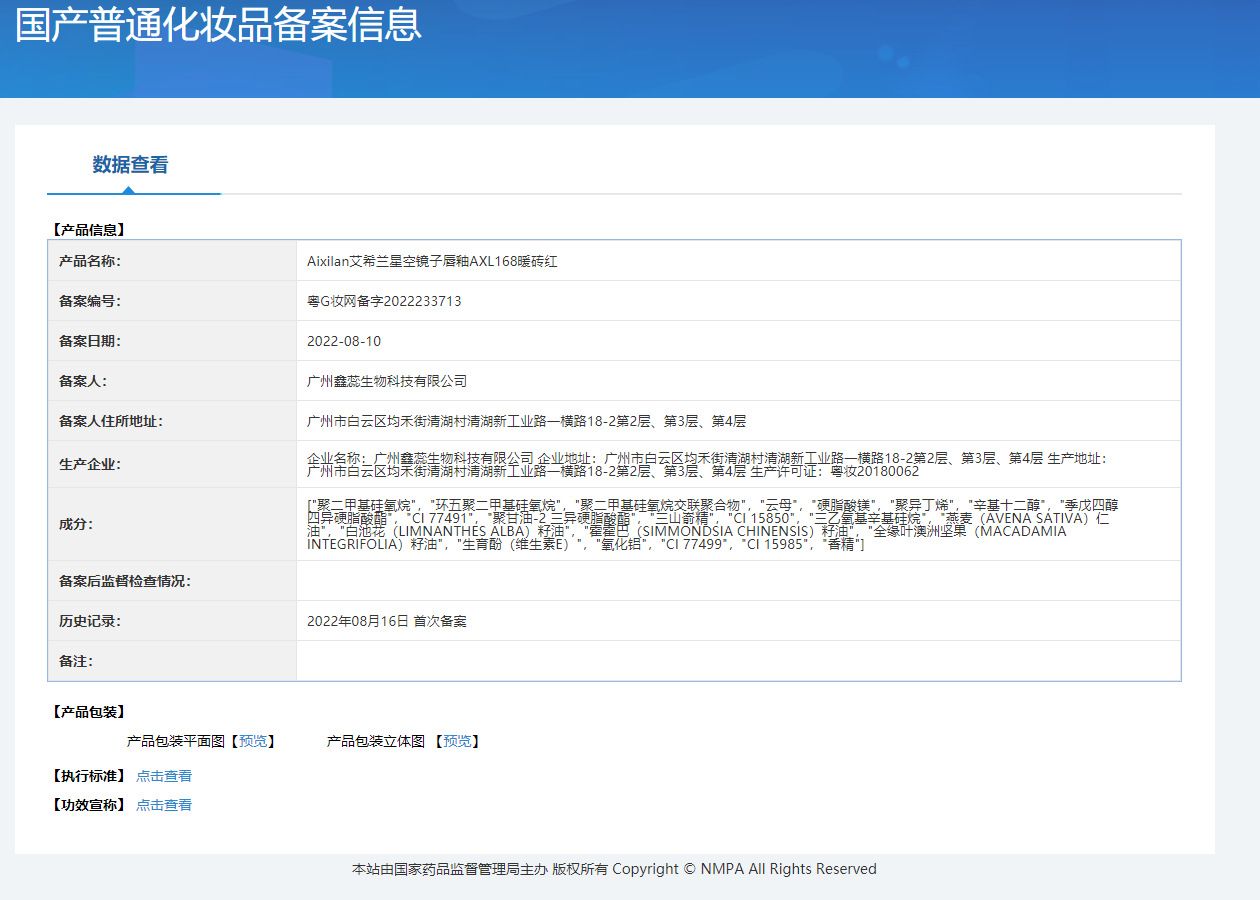Click the date value 2022-08-10
This screenshot has height=900, width=1260.
(344, 341)
